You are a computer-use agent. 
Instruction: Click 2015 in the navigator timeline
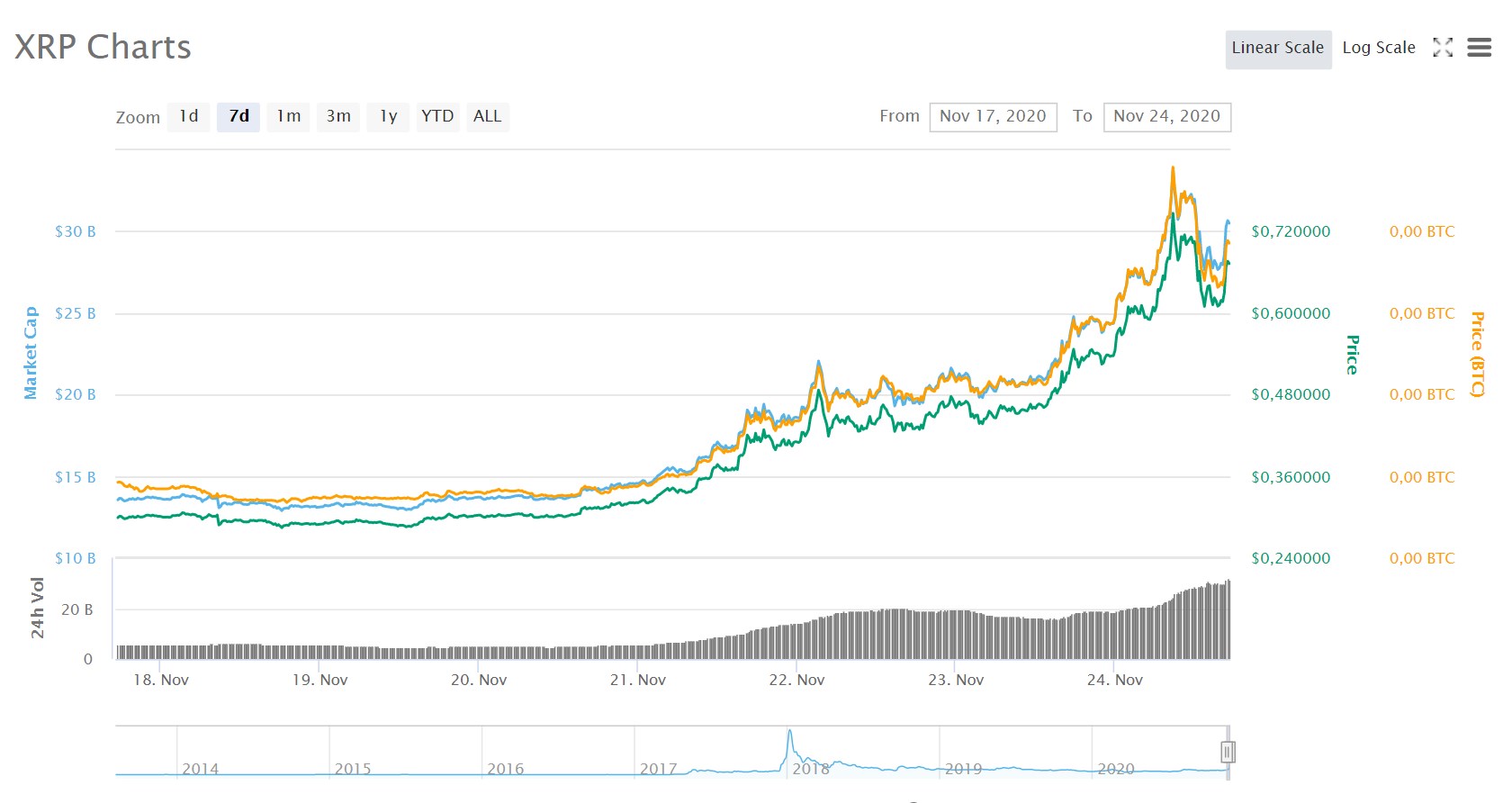pos(353,769)
